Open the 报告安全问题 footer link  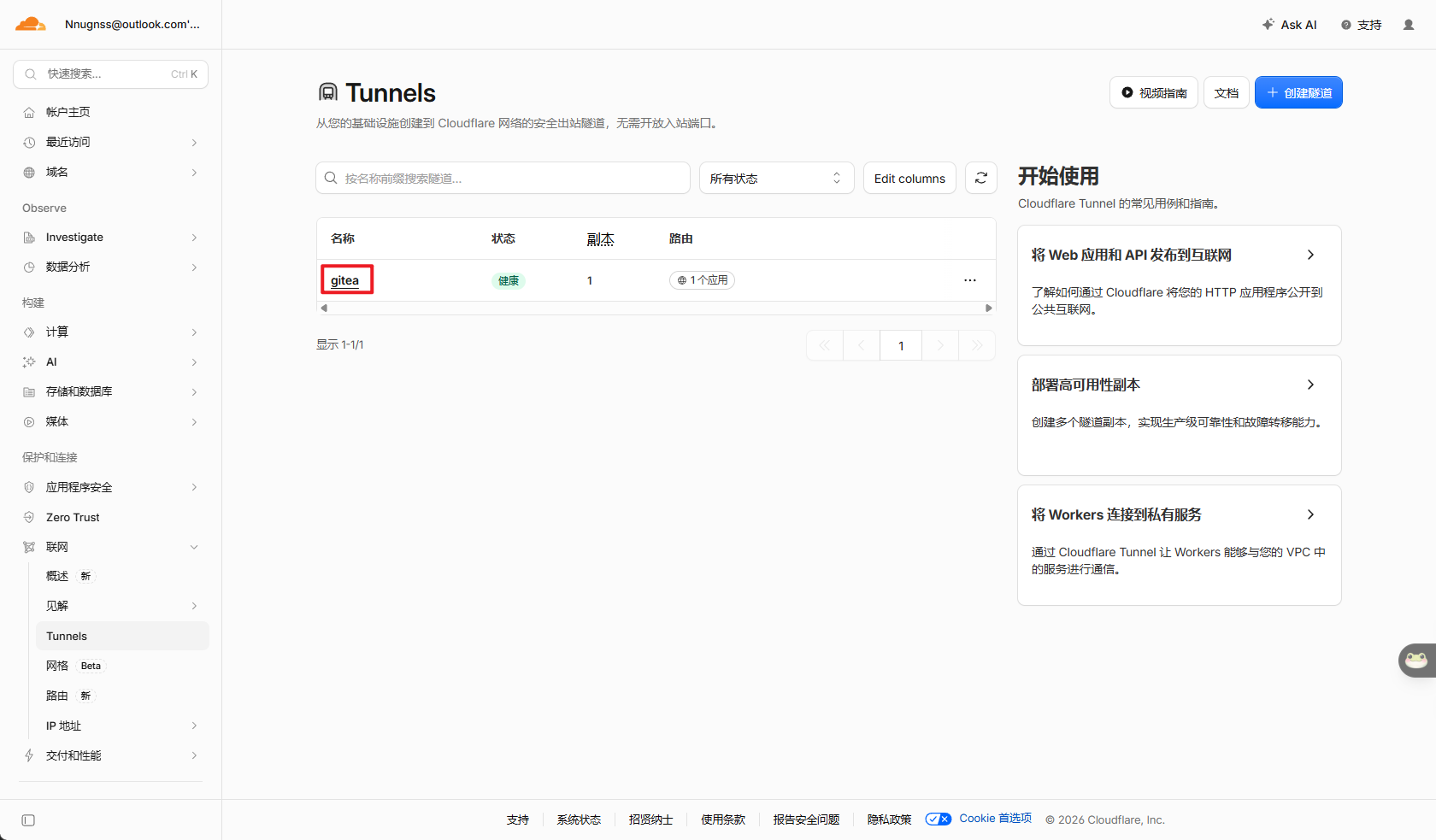pyautogui.click(x=806, y=819)
